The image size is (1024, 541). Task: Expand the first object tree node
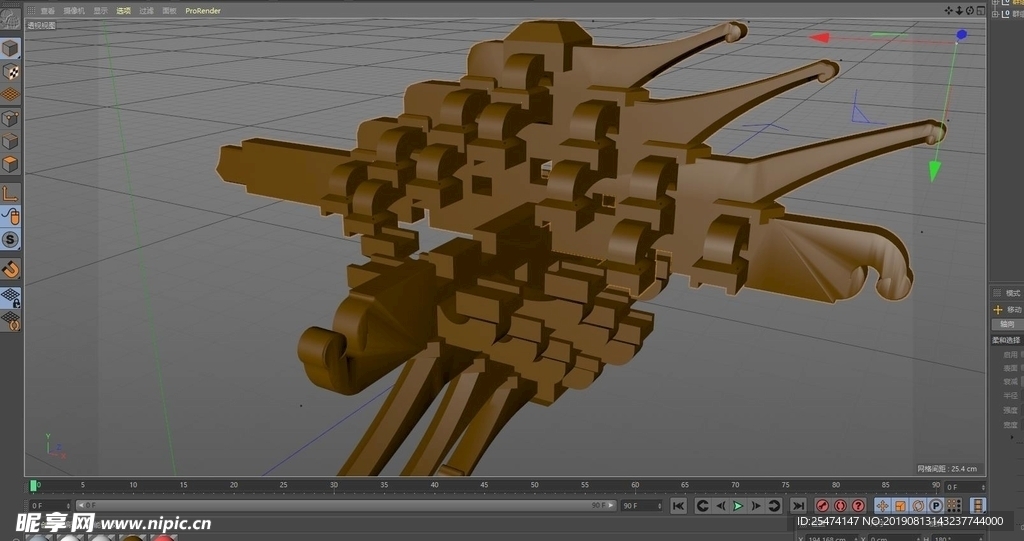click(x=995, y=4)
